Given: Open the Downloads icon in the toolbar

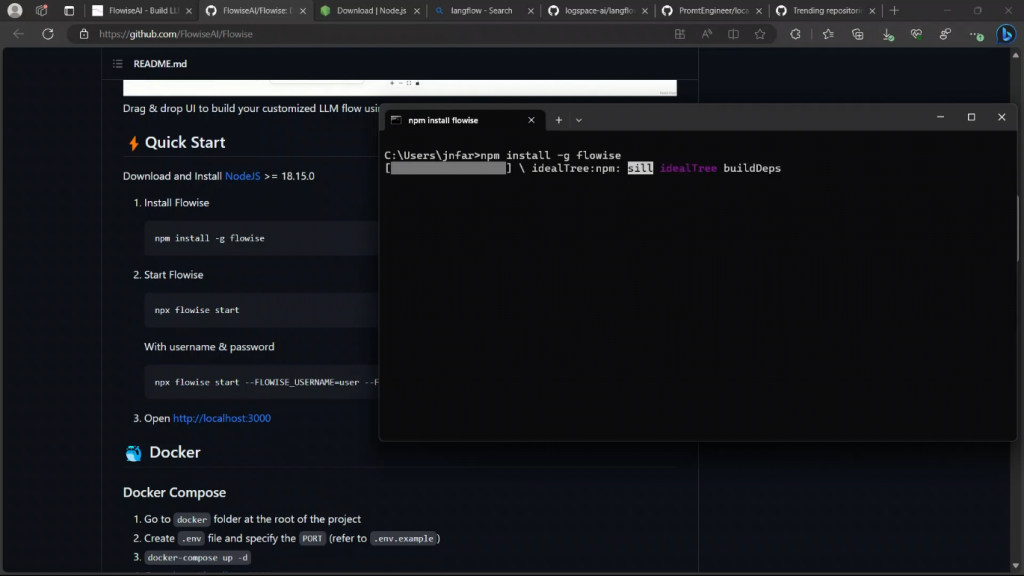Looking at the screenshot, I should tap(887, 34).
